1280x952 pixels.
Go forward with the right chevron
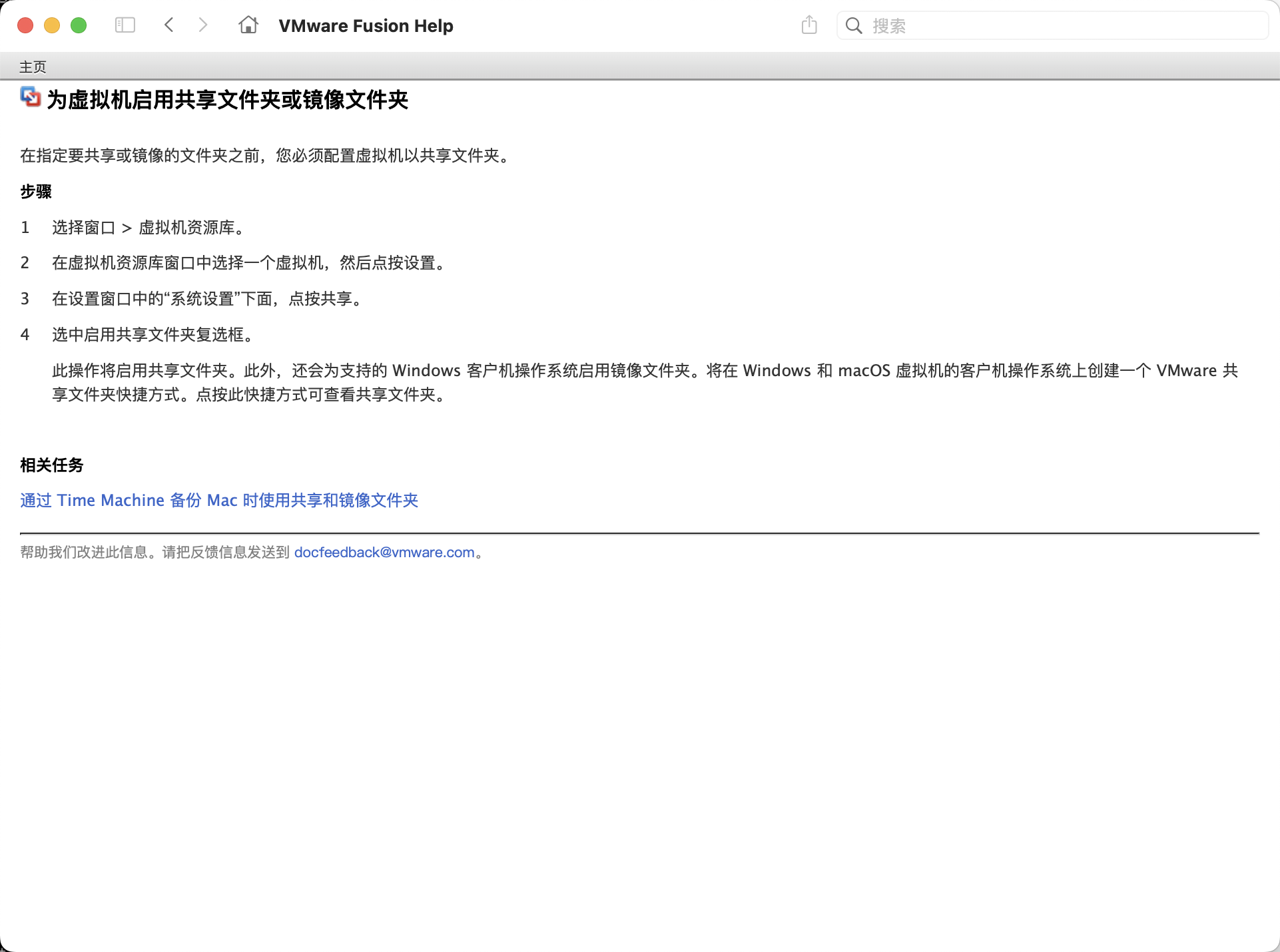point(203,25)
